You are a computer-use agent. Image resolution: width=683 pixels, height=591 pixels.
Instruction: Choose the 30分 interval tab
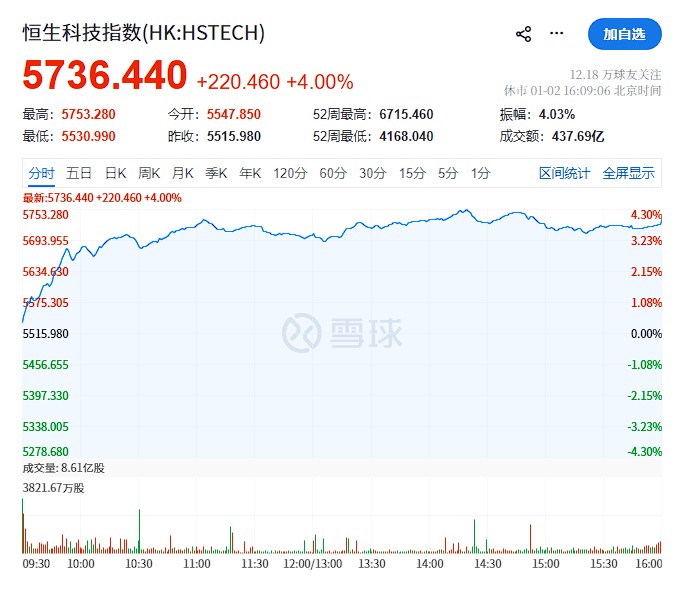[x=372, y=173]
